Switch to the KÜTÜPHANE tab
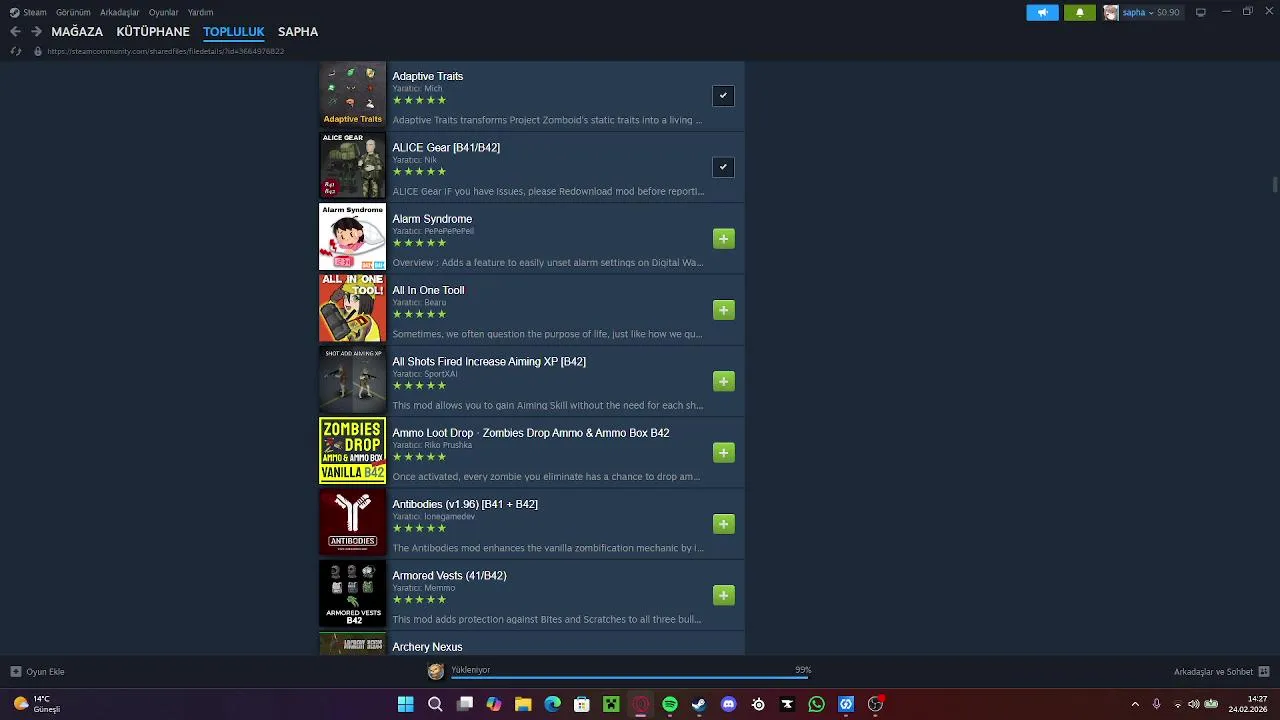Screen dimensions: 1280x720 click(x=153, y=32)
